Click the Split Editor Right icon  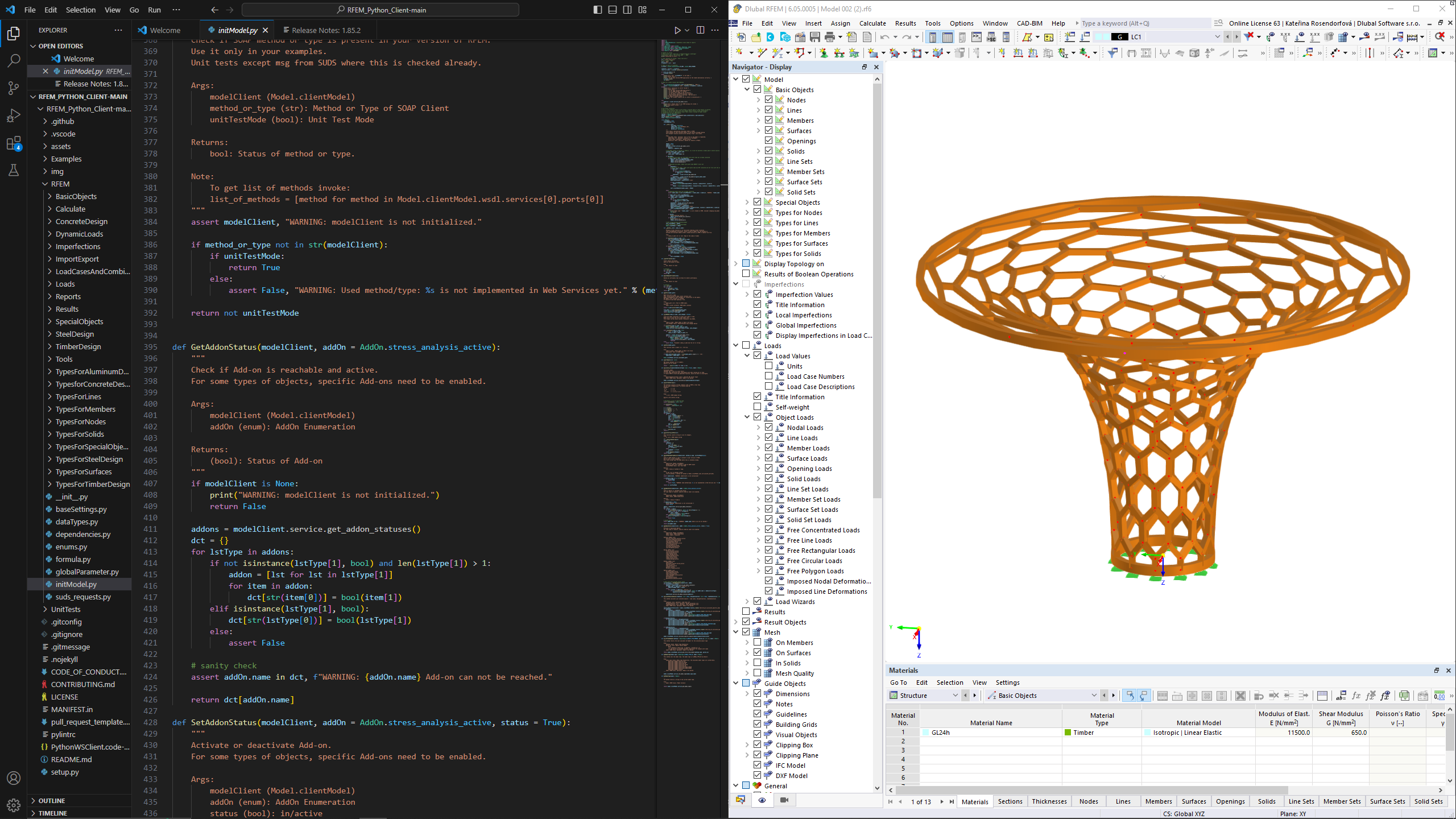(700, 30)
